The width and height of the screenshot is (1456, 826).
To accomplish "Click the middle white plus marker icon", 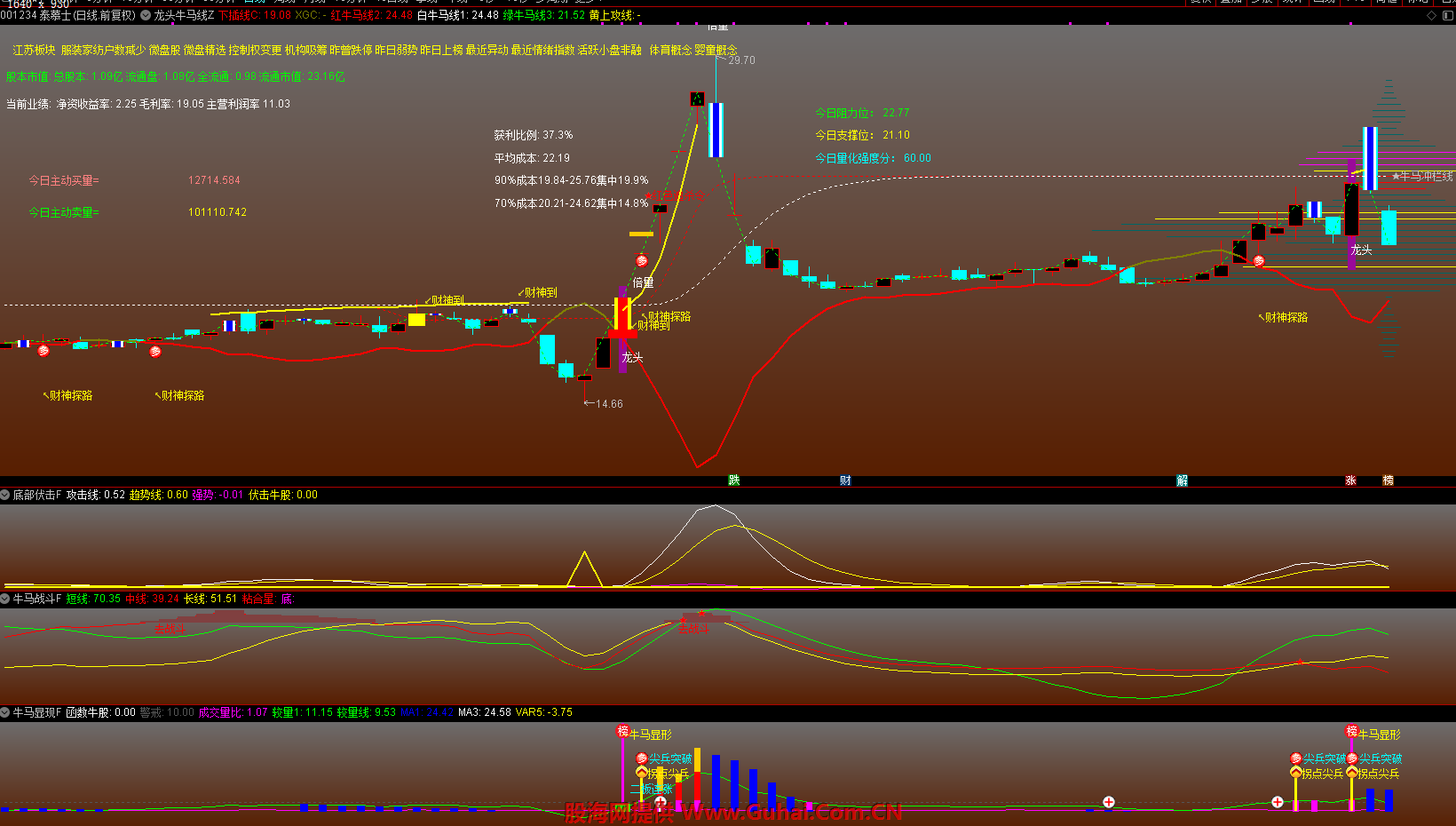I will (1109, 802).
